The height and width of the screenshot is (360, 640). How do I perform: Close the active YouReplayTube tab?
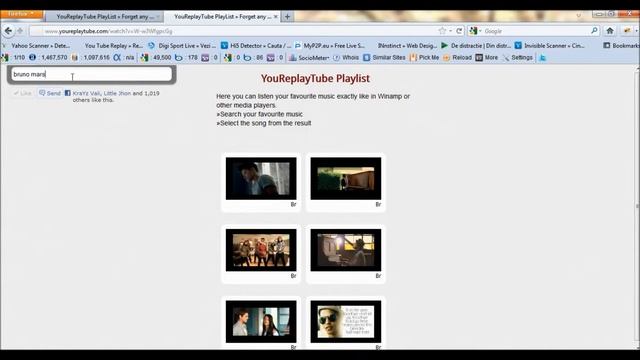276,17
